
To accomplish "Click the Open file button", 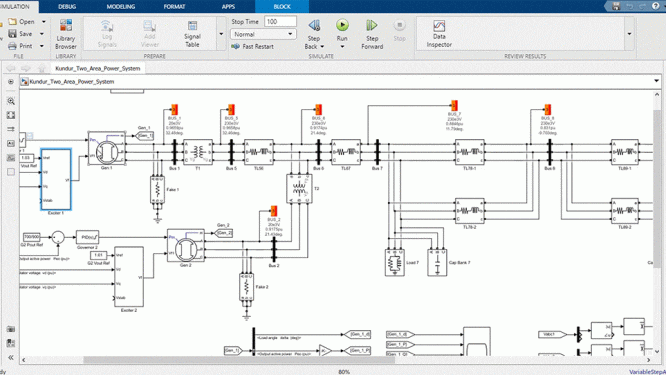I will pos(22,21).
